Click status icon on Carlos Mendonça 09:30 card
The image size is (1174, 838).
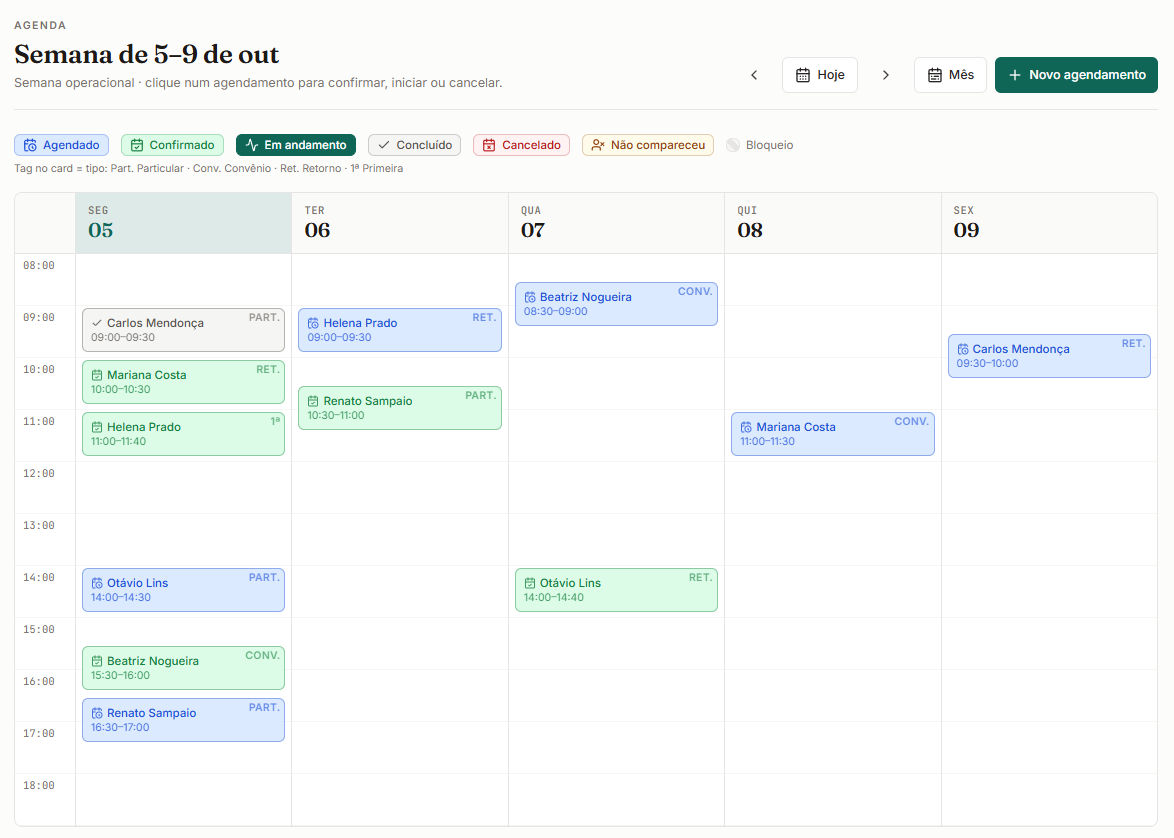click(962, 350)
